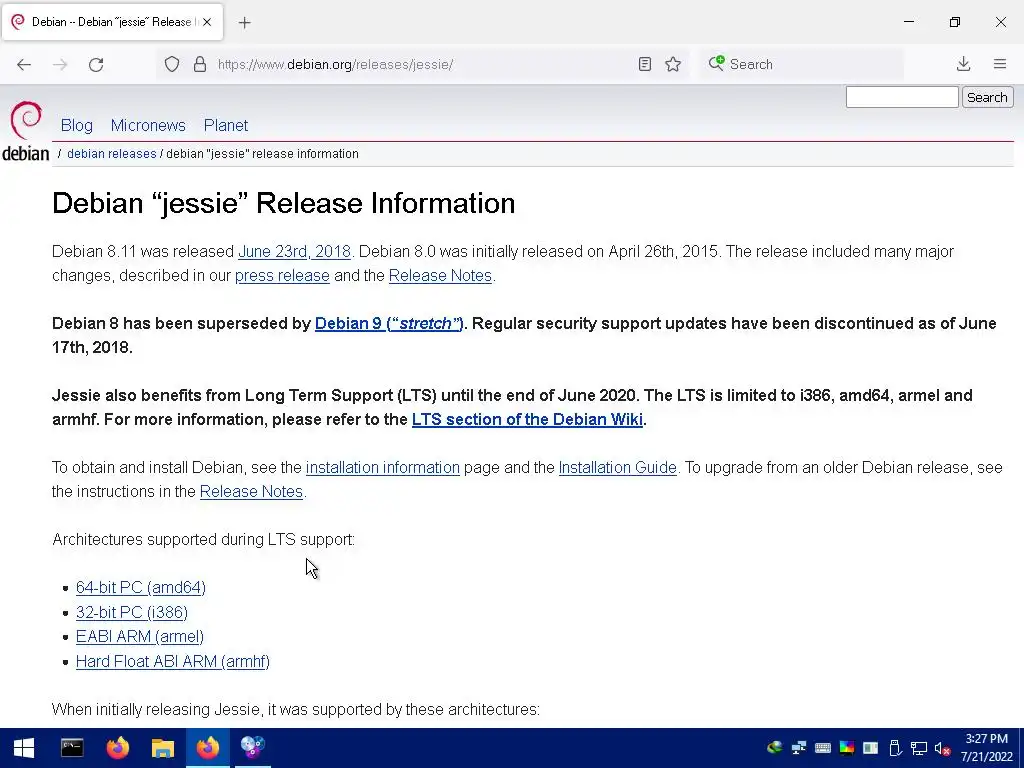The image size is (1024, 768).
Task: Open the installation information link
Action: pyautogui.click(x=383, y=468)
